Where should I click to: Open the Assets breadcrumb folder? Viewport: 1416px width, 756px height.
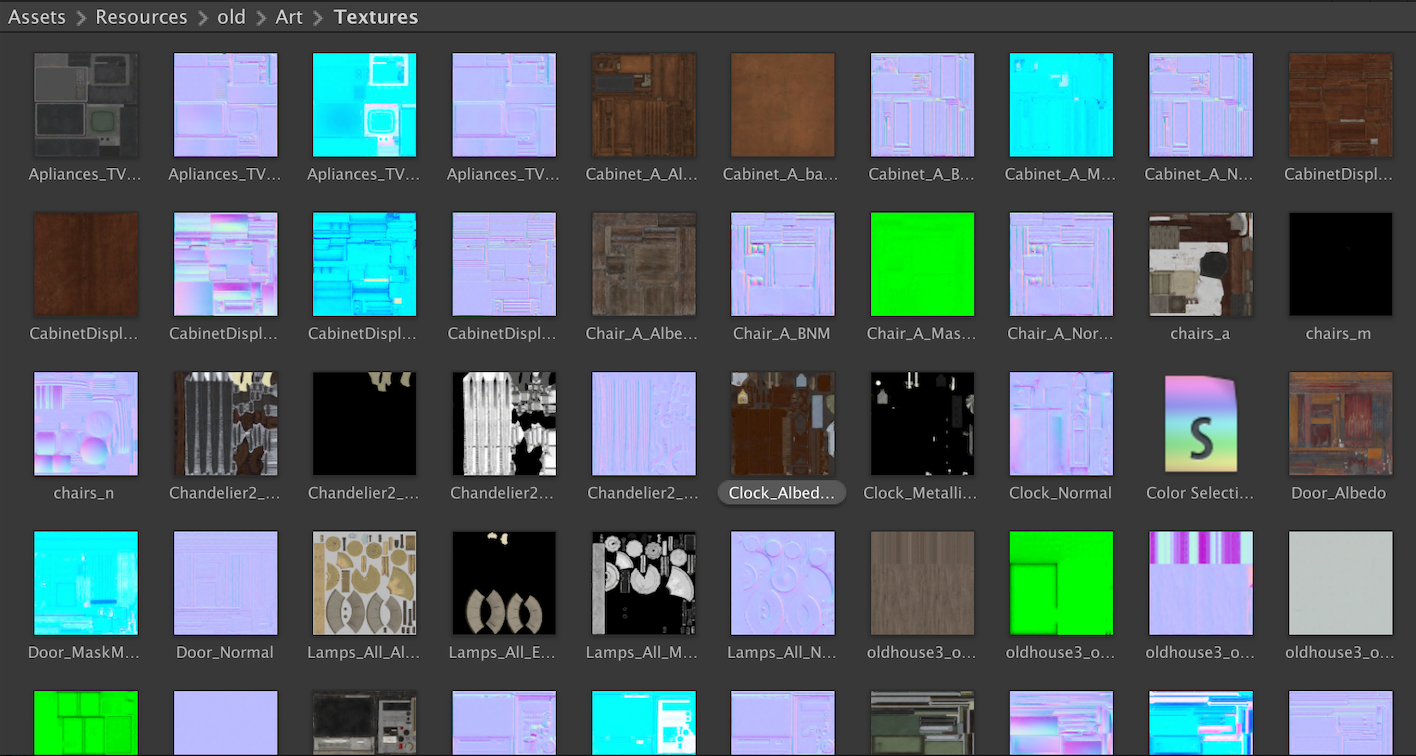point(37,17)
